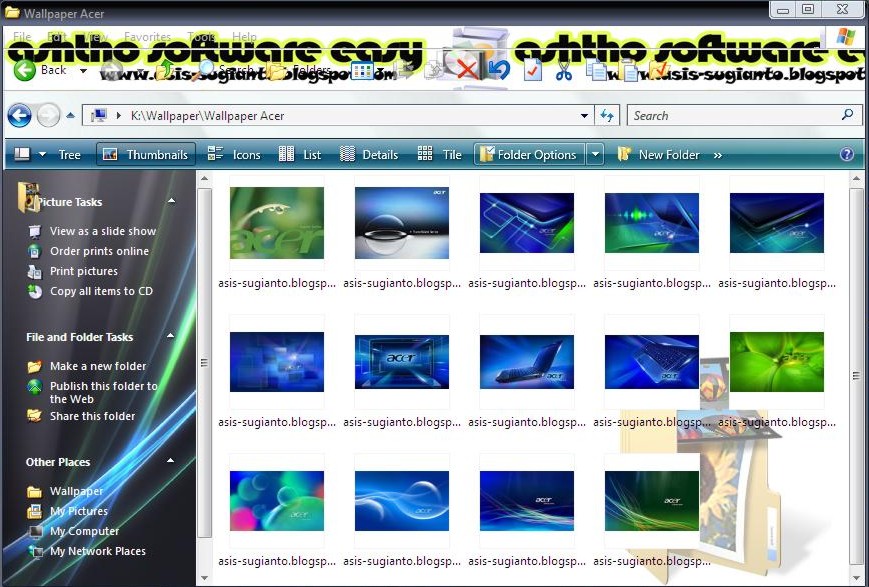The height and width of the screenshot is (587, 869).
Task: Collapse the Picture Tasks section
Action: (172, 201)
